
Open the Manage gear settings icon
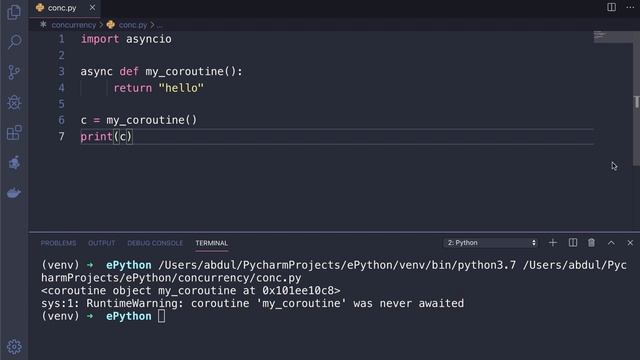point(14,347)
